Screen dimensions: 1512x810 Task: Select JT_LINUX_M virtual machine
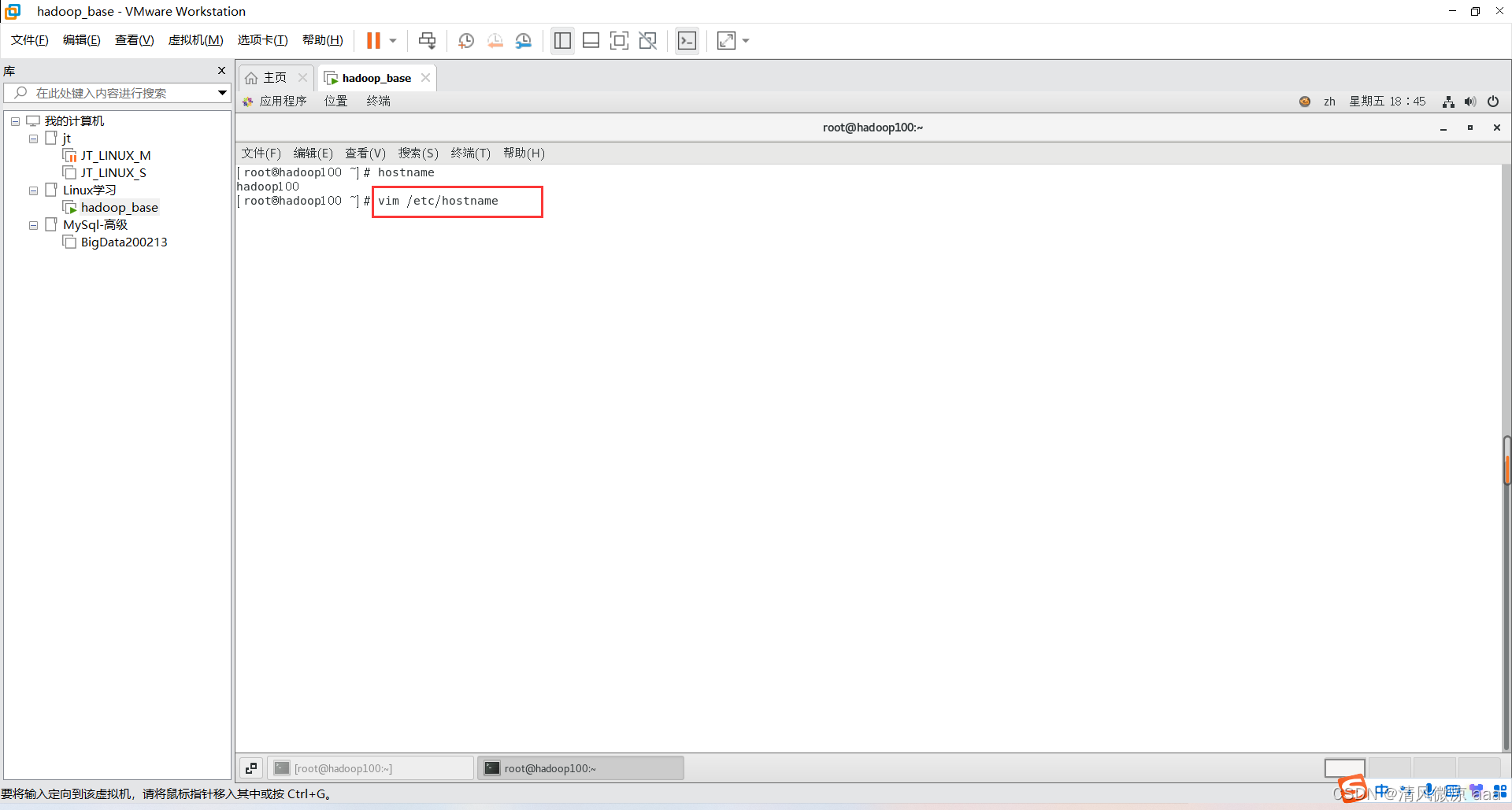(107, 156)
